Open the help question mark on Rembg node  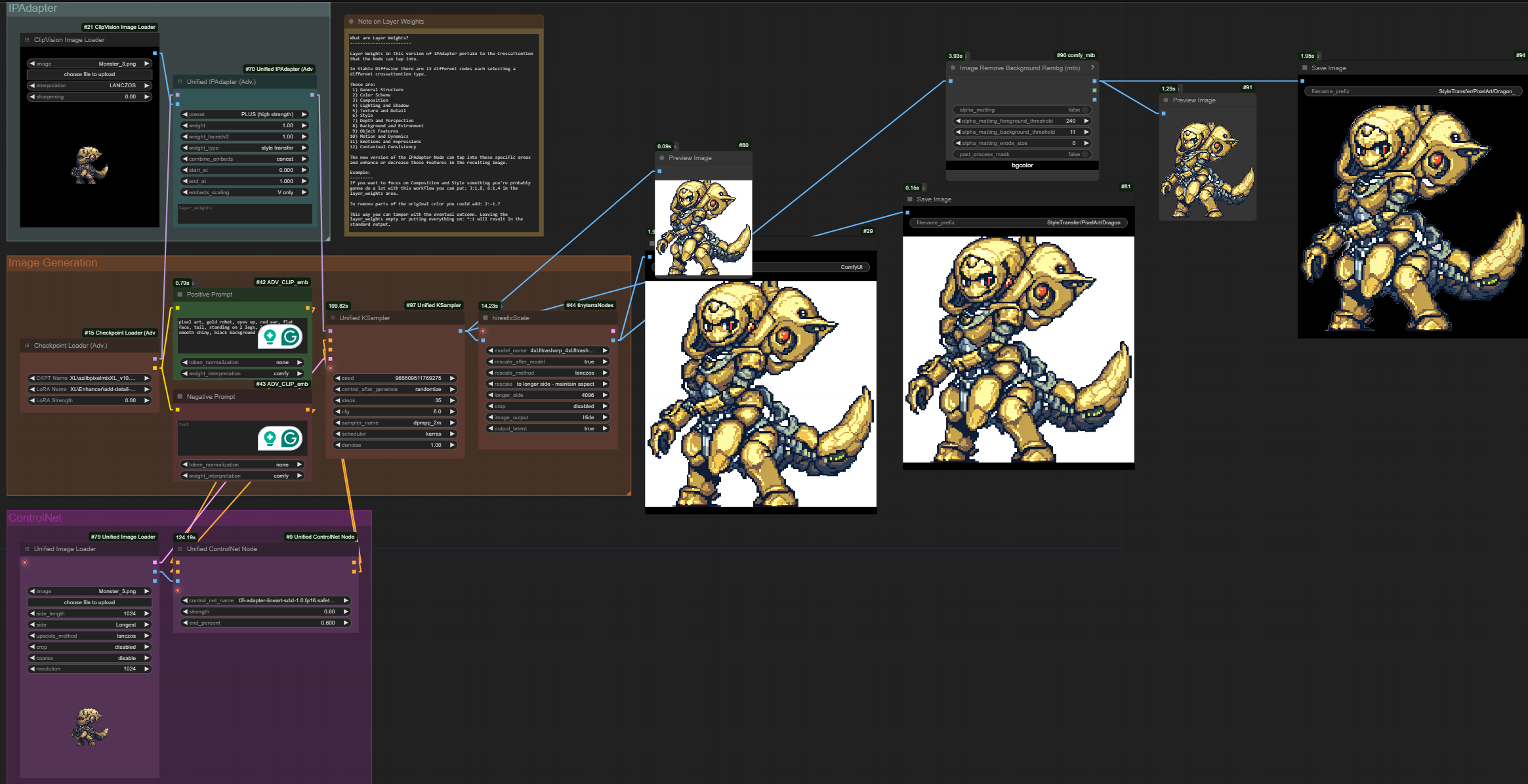(x=1092, y=68)
